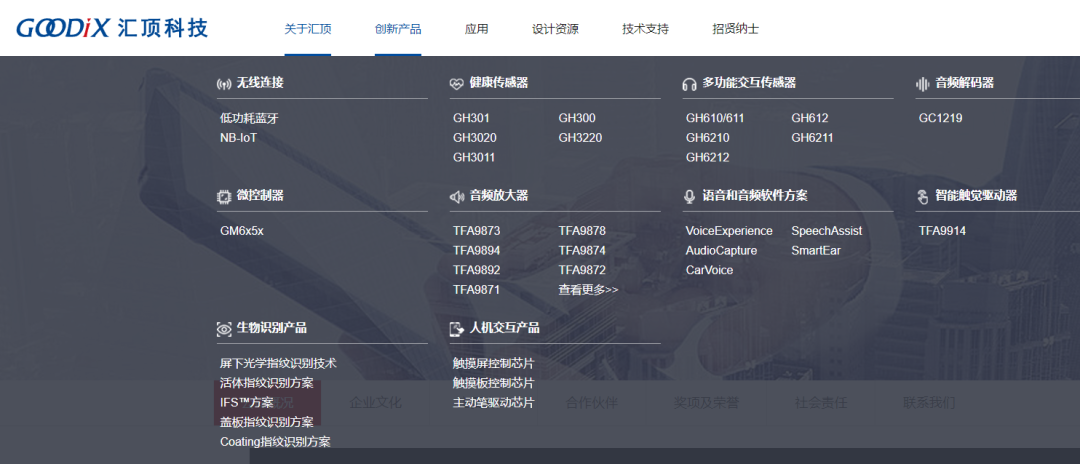Click the 智能触觉驱动器 touch icon
The height and width of the screenshot is (464, 1080).
tap(922, 197)
